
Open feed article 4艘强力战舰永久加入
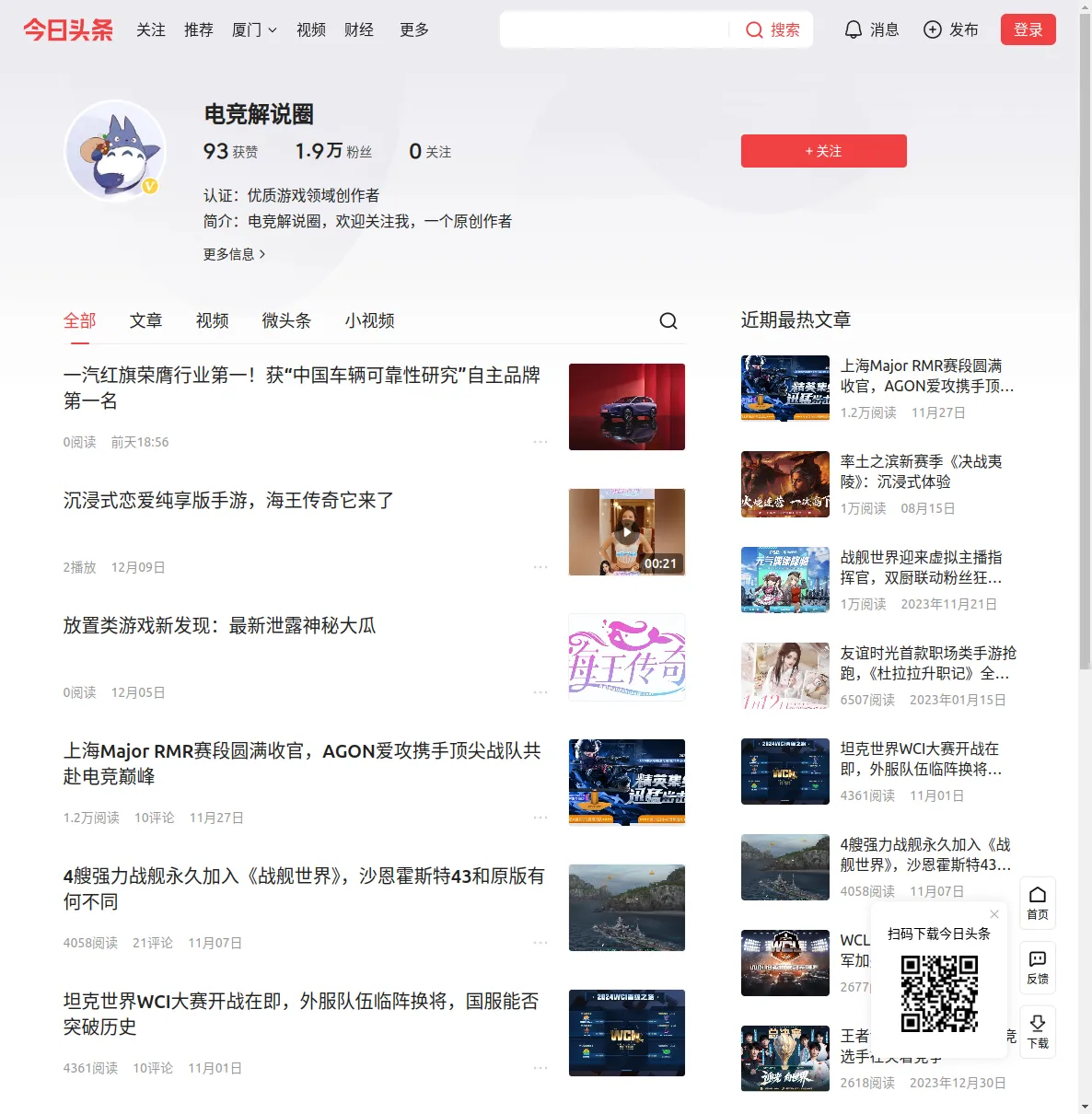pyautogui.click(x=304, y=888)
